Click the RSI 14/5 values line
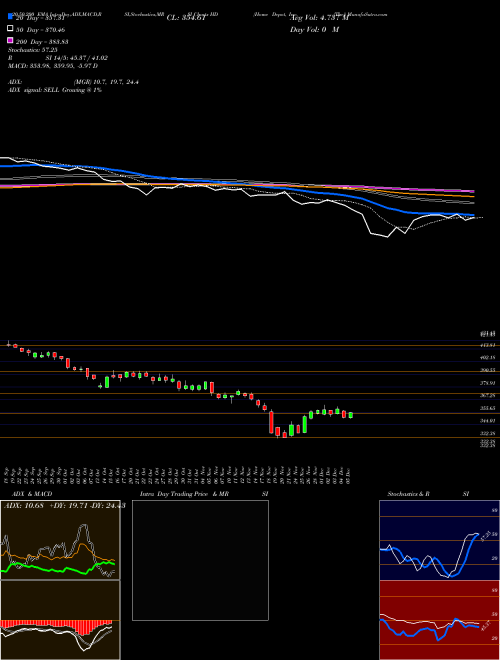 click(58, 58)
